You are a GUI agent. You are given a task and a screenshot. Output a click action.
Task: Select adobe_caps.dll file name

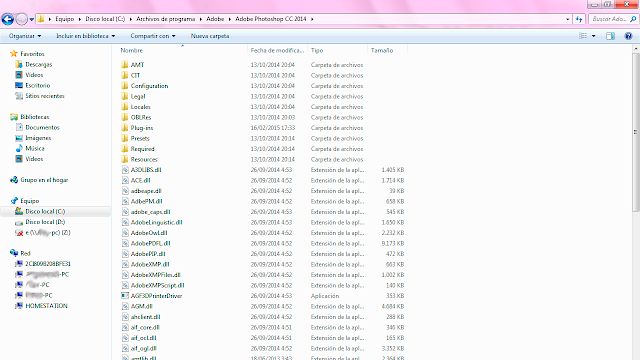[x=150, y=212]
